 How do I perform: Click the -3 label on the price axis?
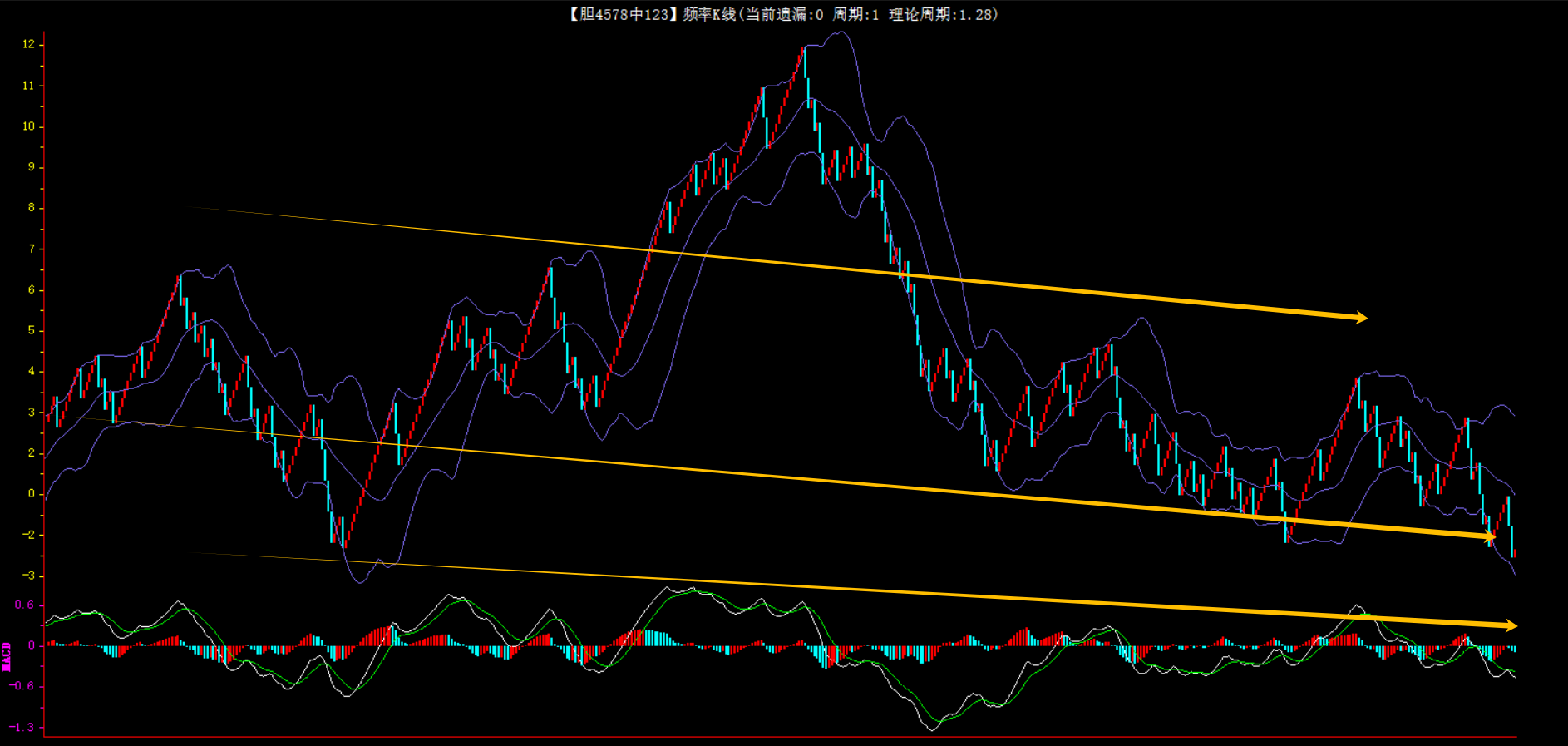(29, 576)
